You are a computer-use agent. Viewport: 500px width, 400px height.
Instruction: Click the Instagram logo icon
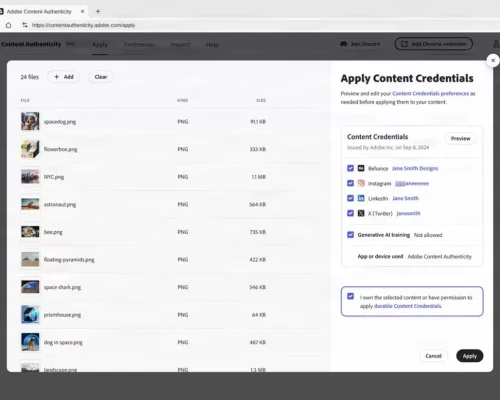[361, 183]
